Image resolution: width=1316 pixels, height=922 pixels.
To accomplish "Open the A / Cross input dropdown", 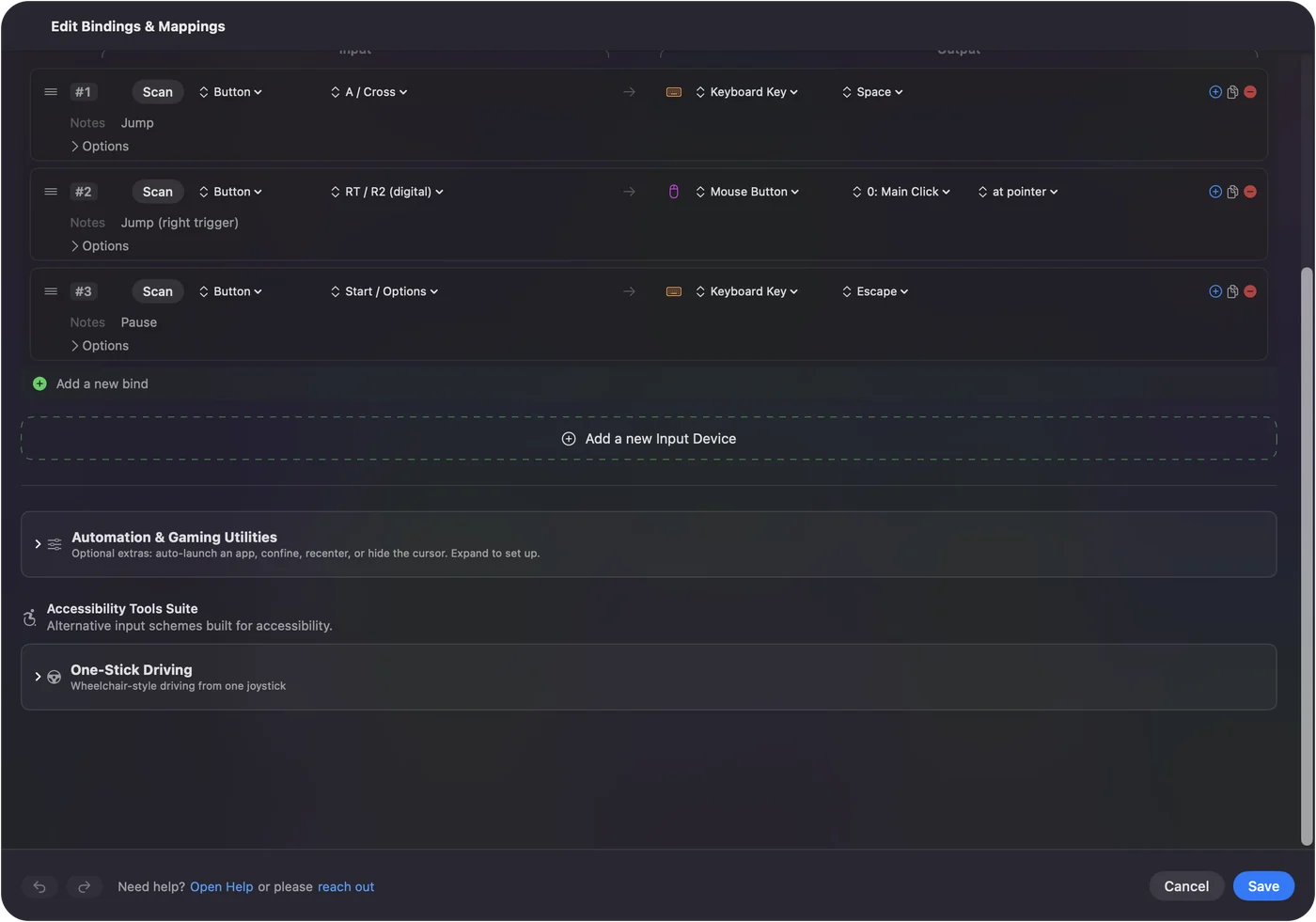I will pos(369,92).
